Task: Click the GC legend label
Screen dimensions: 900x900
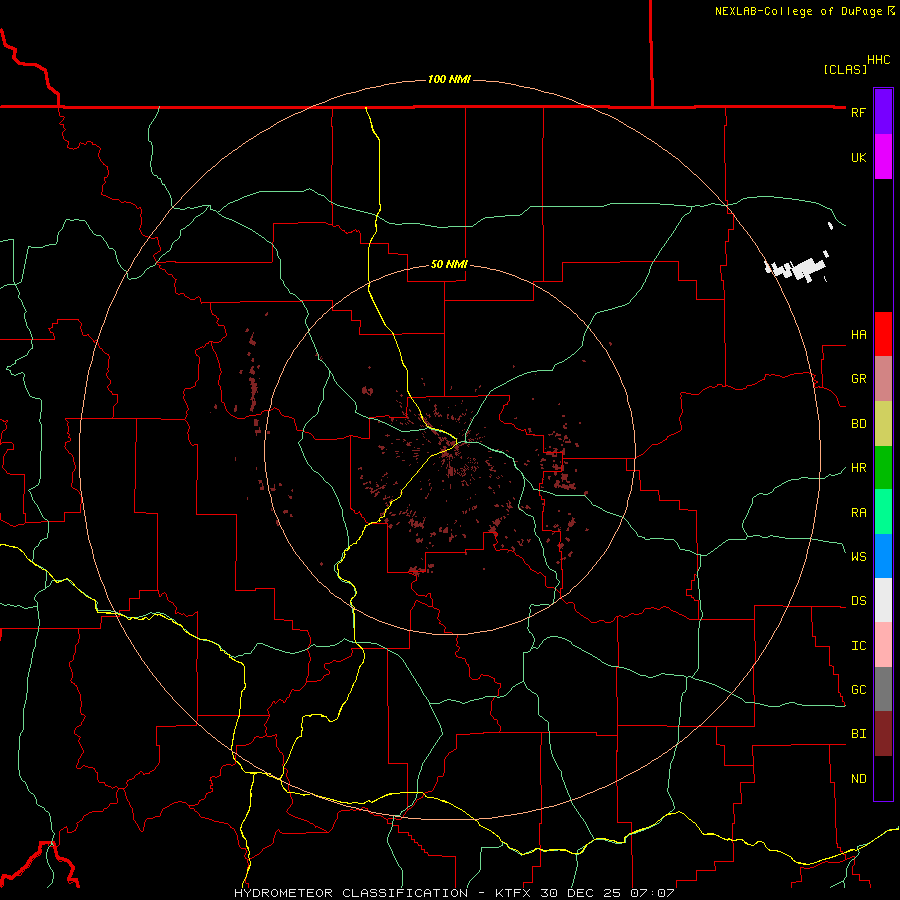Action: tap(858, 690)
